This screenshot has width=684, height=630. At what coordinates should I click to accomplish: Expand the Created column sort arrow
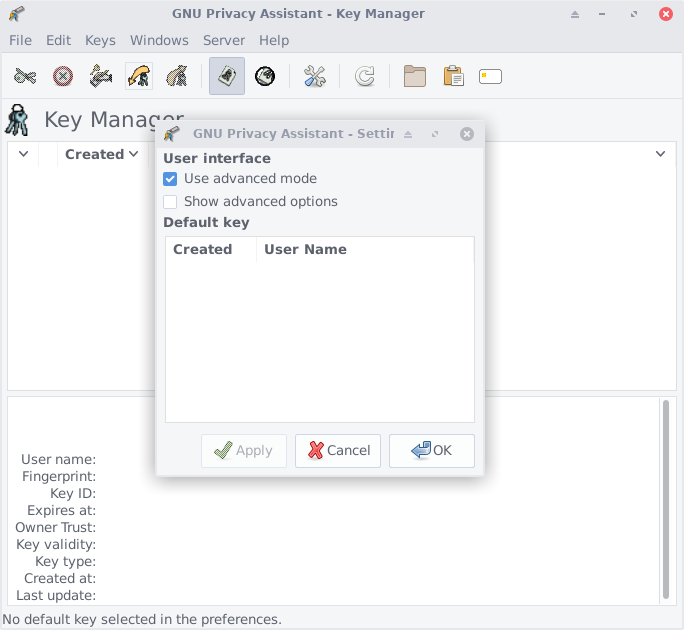point(133,154)
